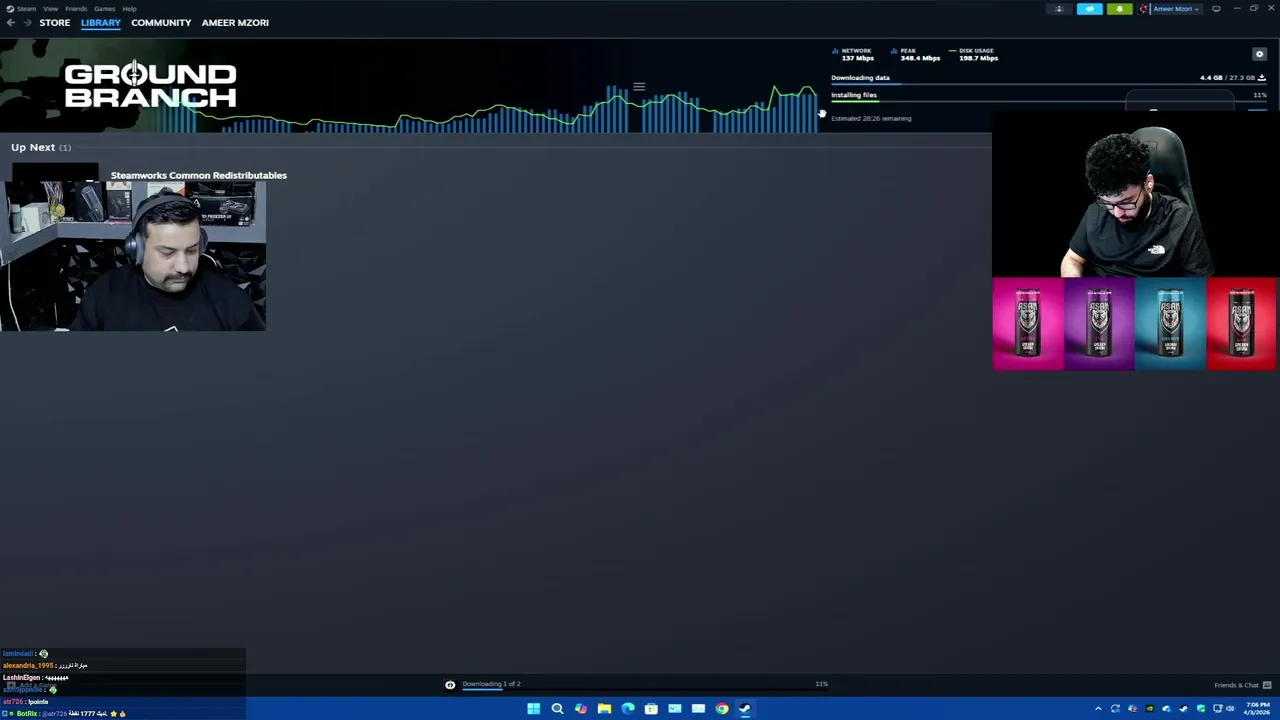The width and height of the screenshot is (1280, 720).
Task: Click the Ground Branch game logo
Action: [x=150, y=86]
